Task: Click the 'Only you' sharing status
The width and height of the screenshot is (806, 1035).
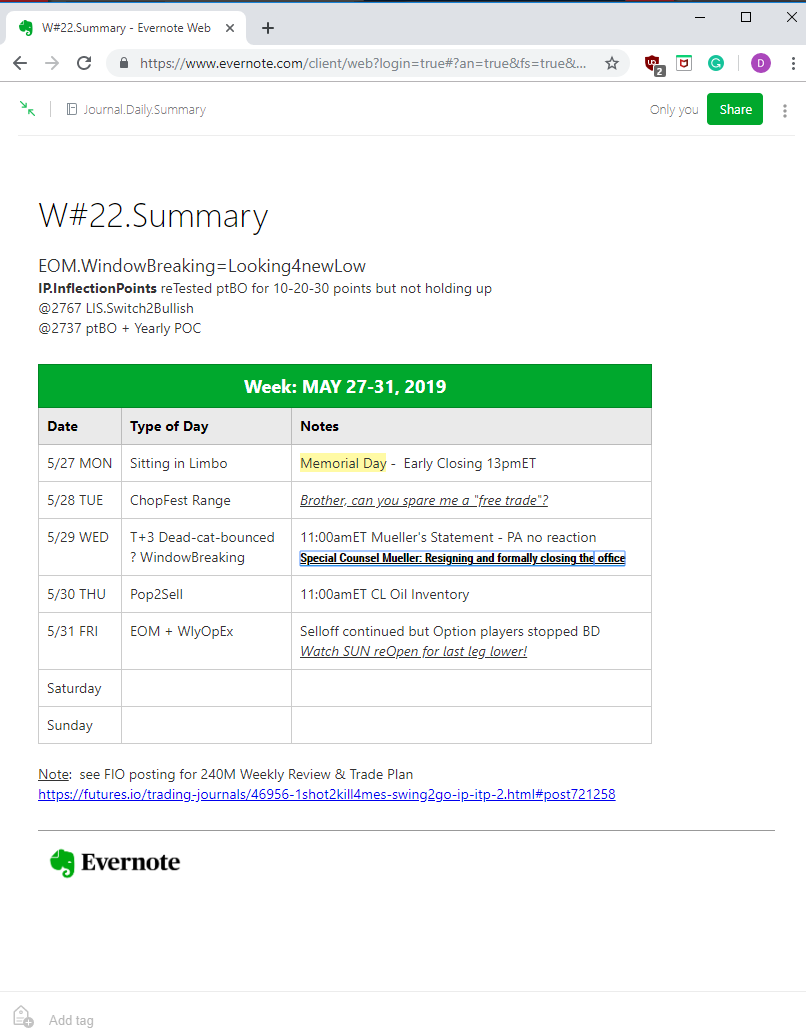Action: (673, 110)
